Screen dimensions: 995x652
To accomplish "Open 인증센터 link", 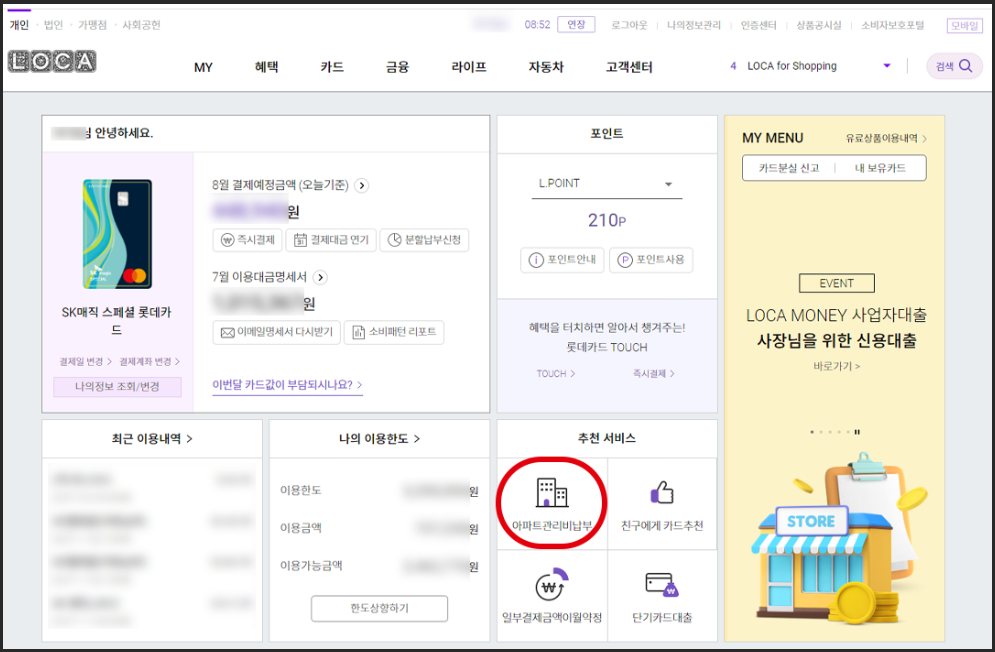I will pos(758,25).
